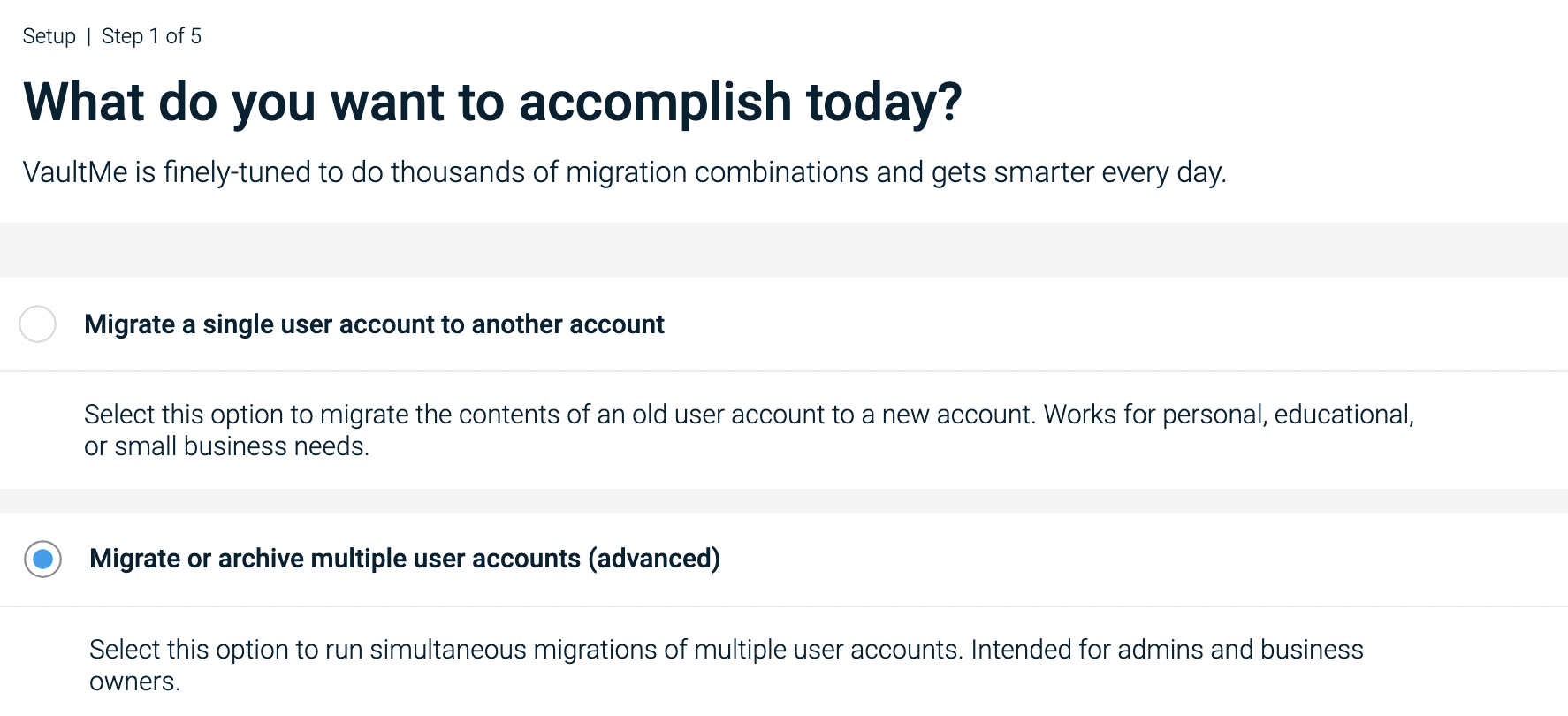Click the 'Migrate or archive multiple user accounts' label
The image size is (1568, 716).
click(x=404, y=559)
